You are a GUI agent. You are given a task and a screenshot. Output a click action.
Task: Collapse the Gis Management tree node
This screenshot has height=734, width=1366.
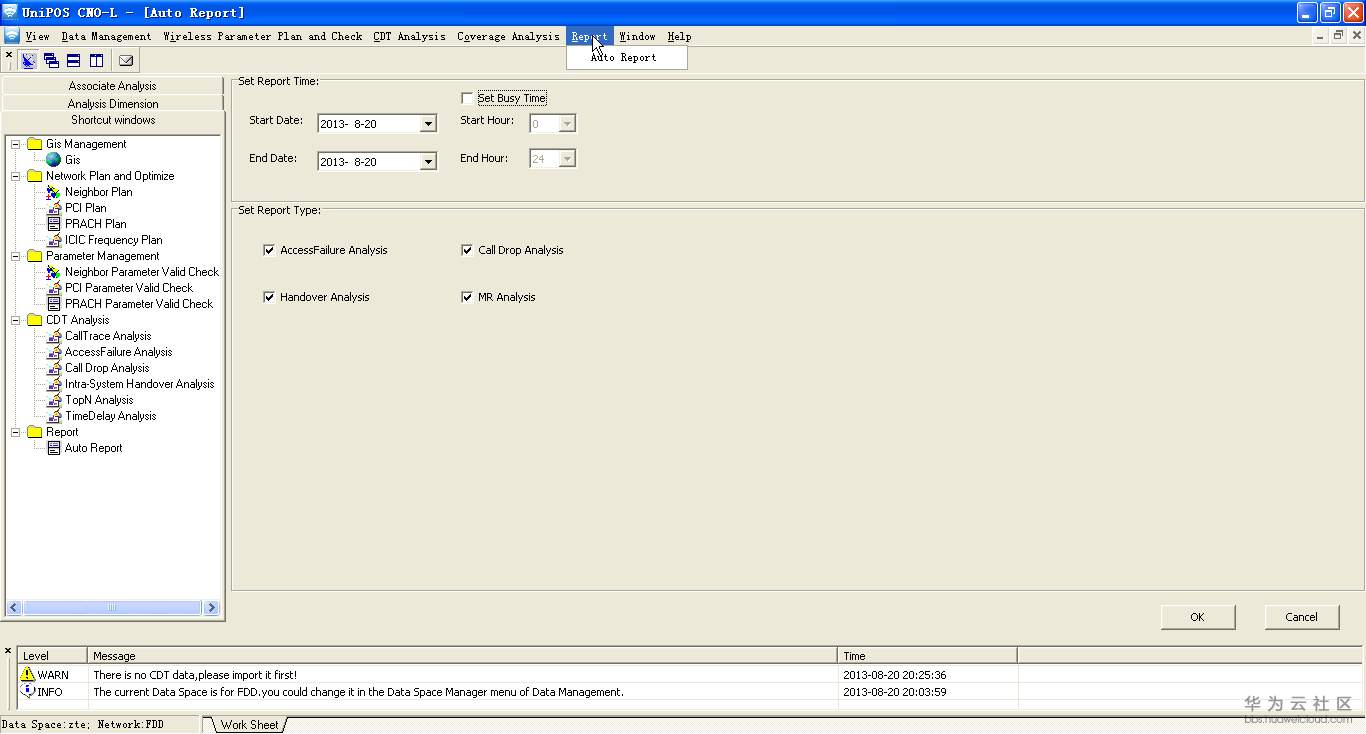[x=16, y=144]
